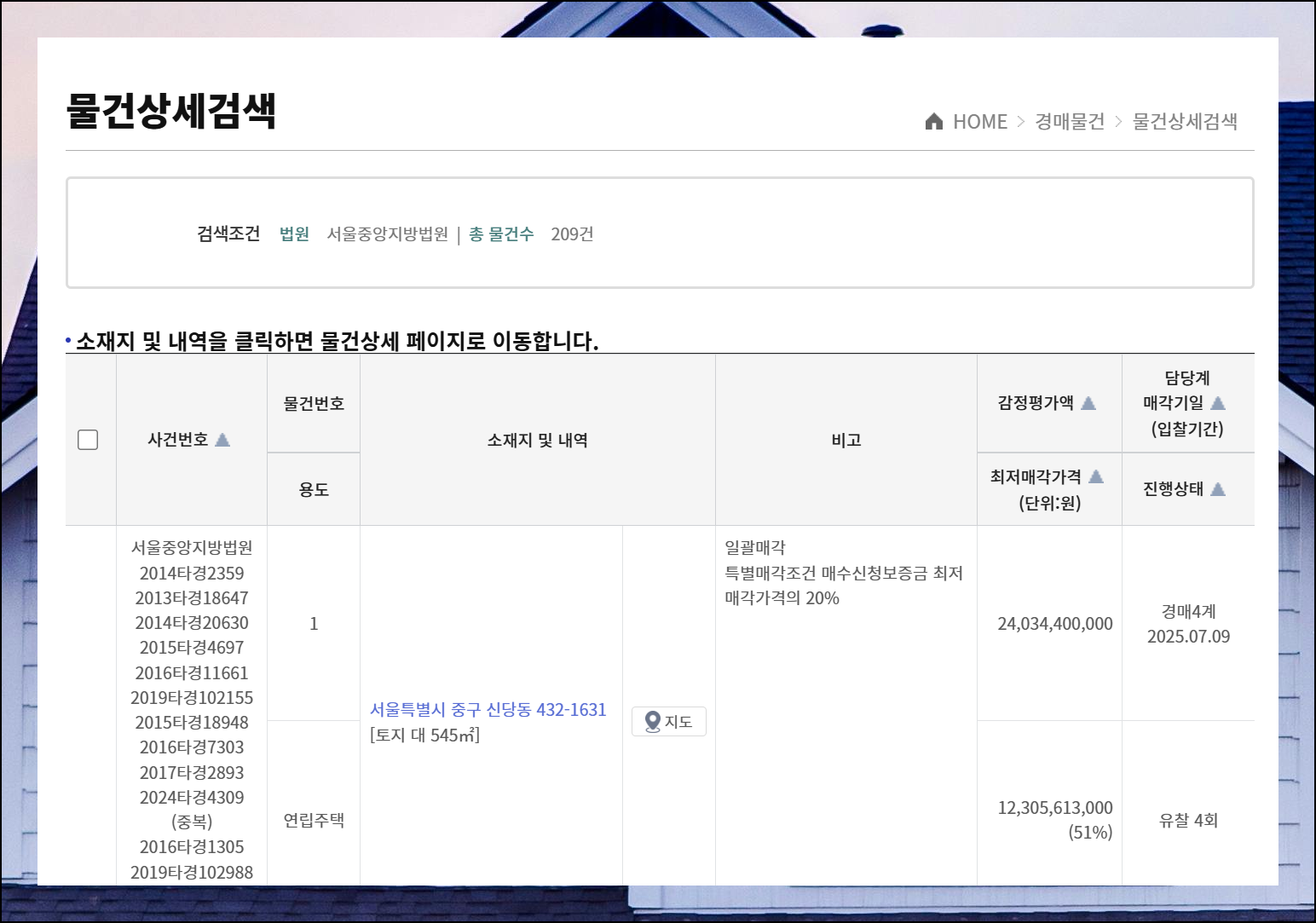This screenshot has height=923, width=1316.
Task: Select case number 2016타경11661
Action: pyautogui.click(x=192, y=673)
